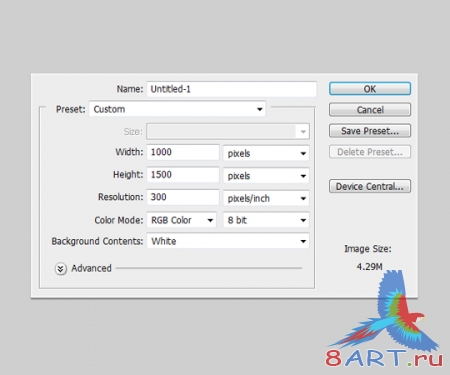Click the Cancel button
Screen dimensions: 450x375
click(x=370, y=110)
